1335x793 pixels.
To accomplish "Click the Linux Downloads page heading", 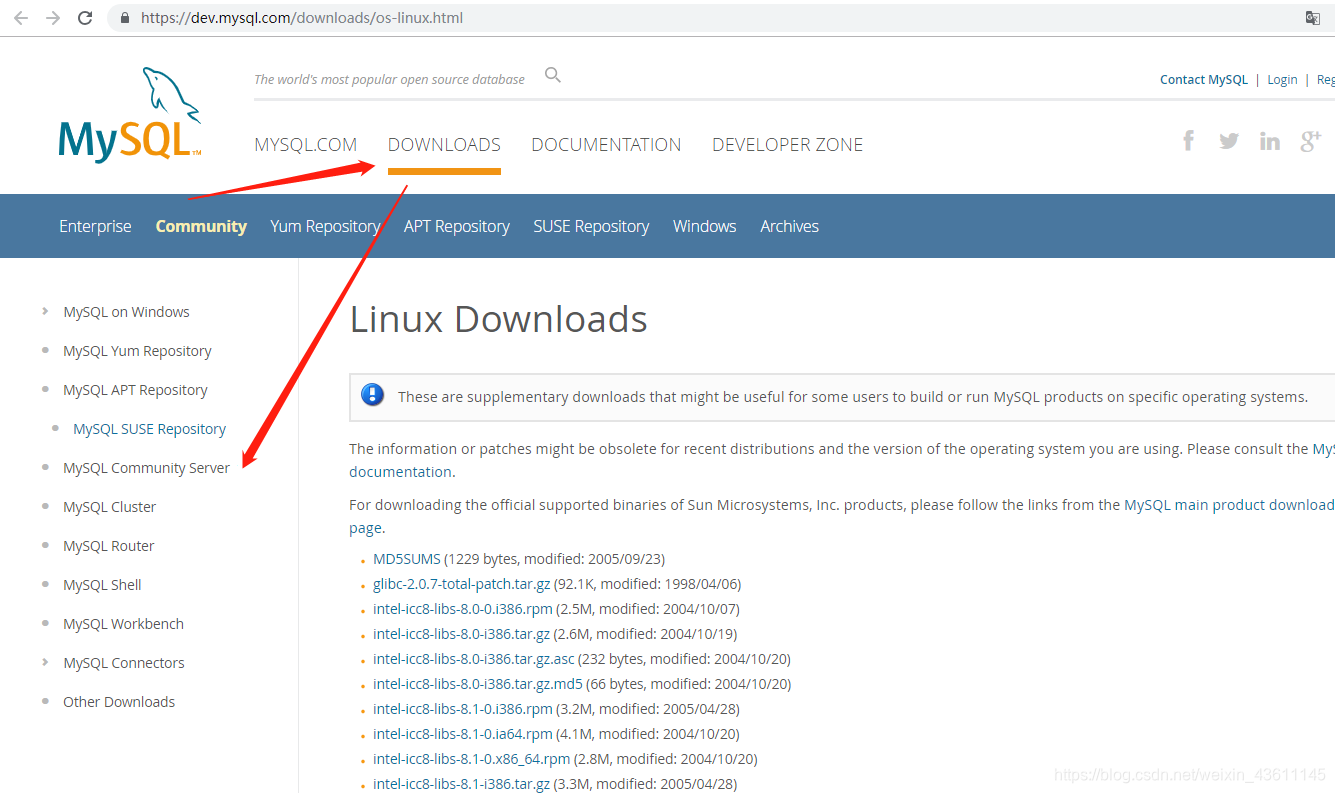I will point(498,319).
